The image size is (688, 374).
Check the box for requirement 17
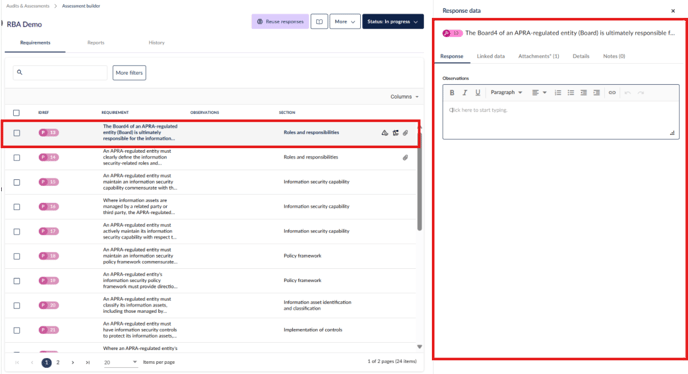pyautogui.click(x=17, y=231)
